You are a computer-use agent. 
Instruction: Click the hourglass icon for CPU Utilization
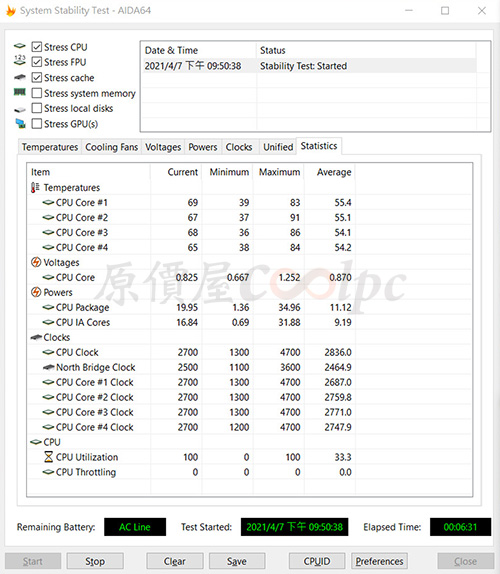click(48, 457)
